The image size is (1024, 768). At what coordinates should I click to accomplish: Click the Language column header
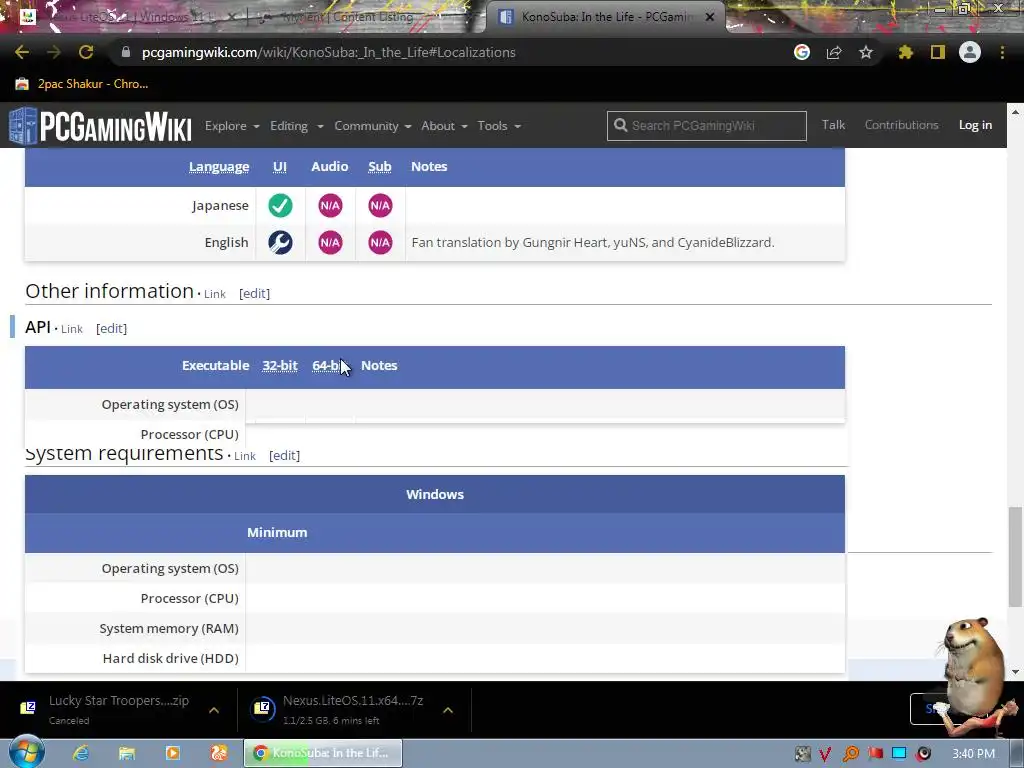pyautogui.click(x=219, y=167)
